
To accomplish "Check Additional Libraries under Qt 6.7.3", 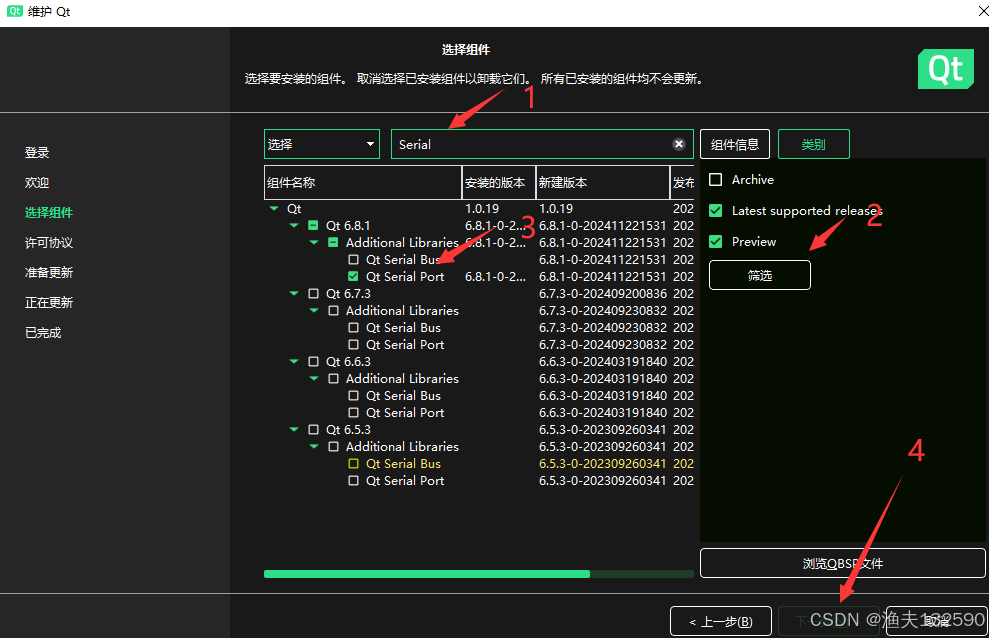I will tap(333, 310).
